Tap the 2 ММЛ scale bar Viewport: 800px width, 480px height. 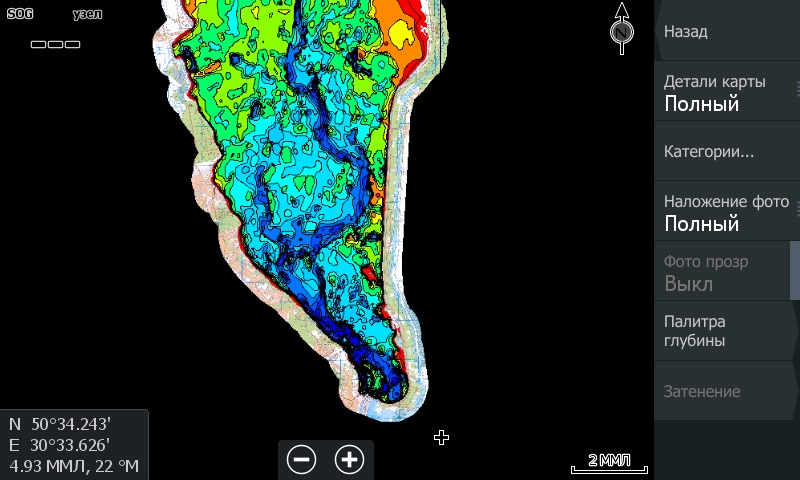[609, 462]
